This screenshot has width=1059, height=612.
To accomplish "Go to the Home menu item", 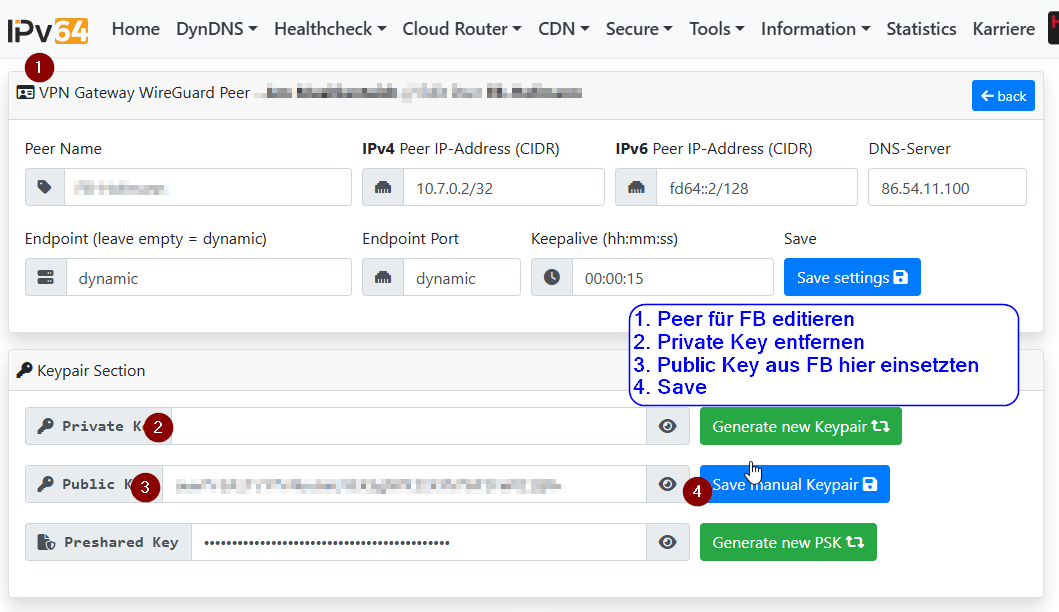I will coord(135,29).
